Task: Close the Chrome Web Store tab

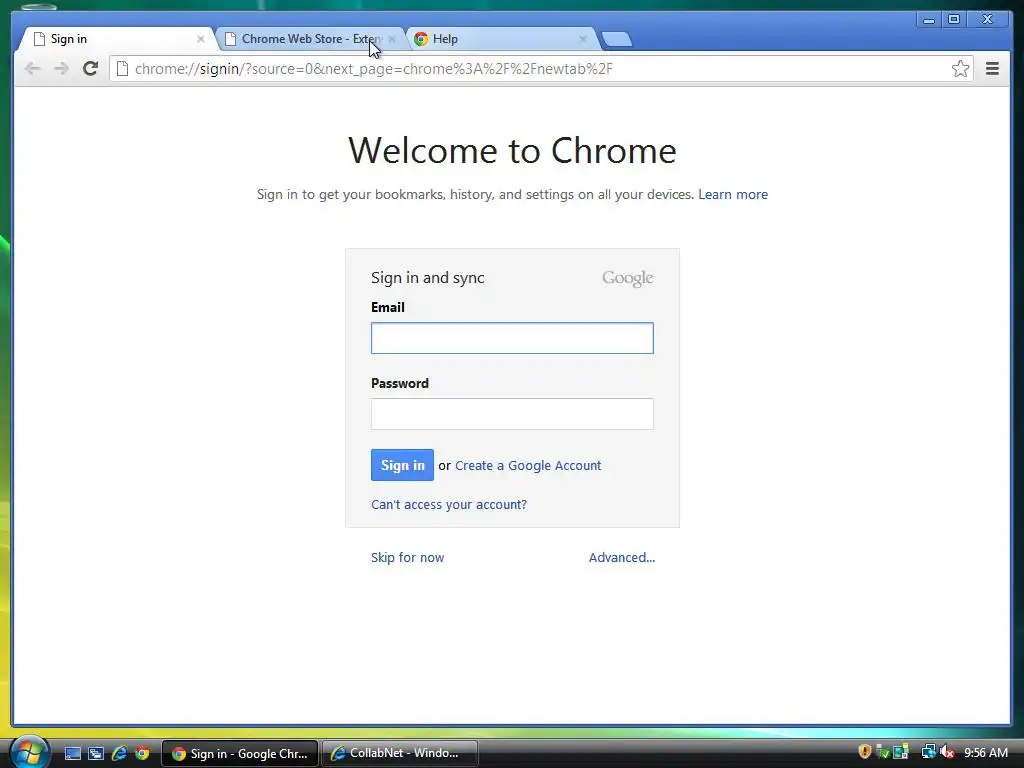Action: (x=391, y=39)
